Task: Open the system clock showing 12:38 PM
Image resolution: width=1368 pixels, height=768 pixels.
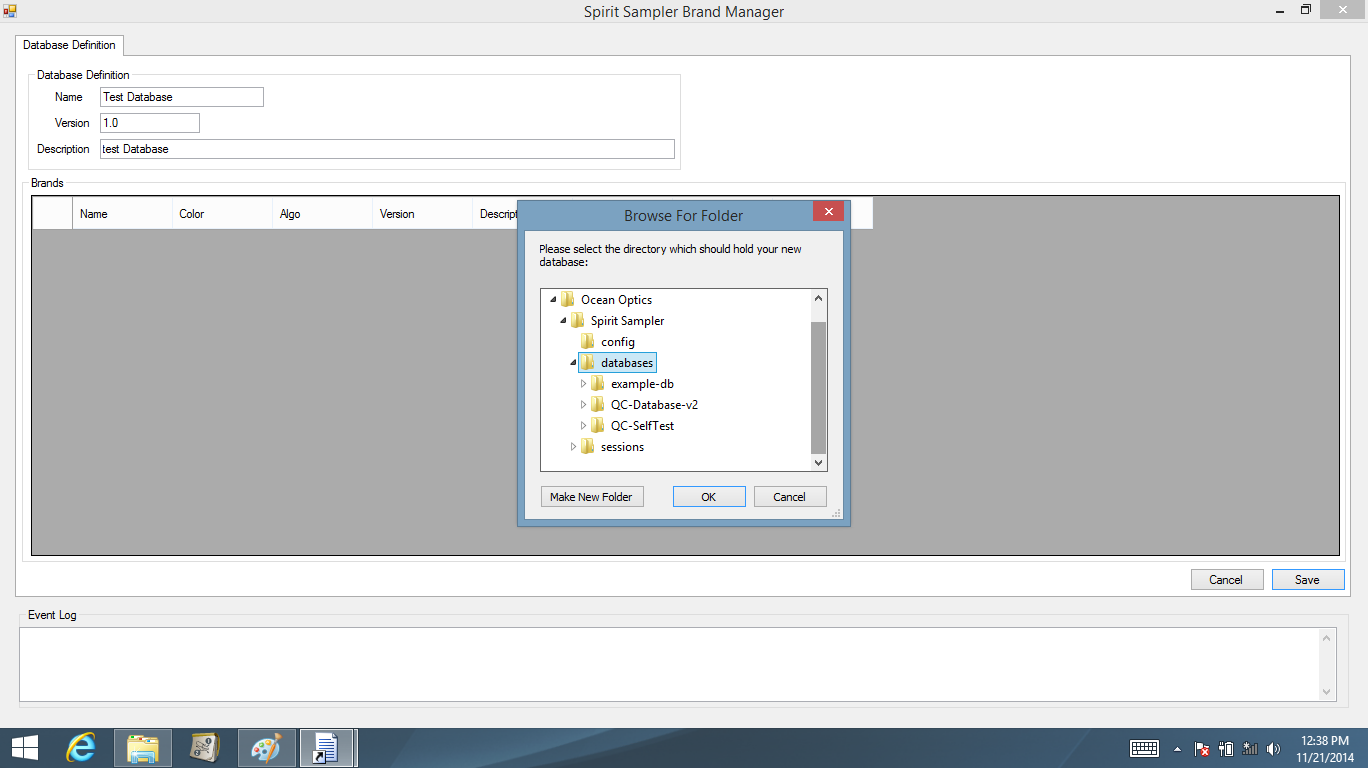Action: (1324, 748)
